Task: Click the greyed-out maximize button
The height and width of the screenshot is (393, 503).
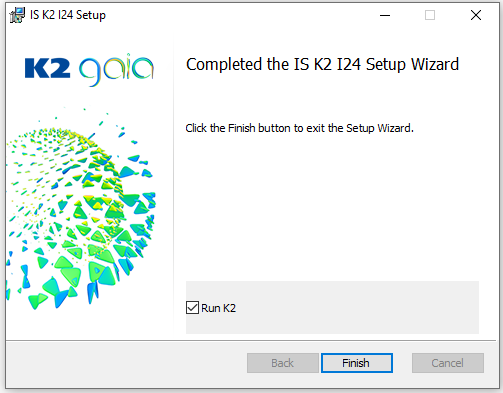Action: pos(430,15)
